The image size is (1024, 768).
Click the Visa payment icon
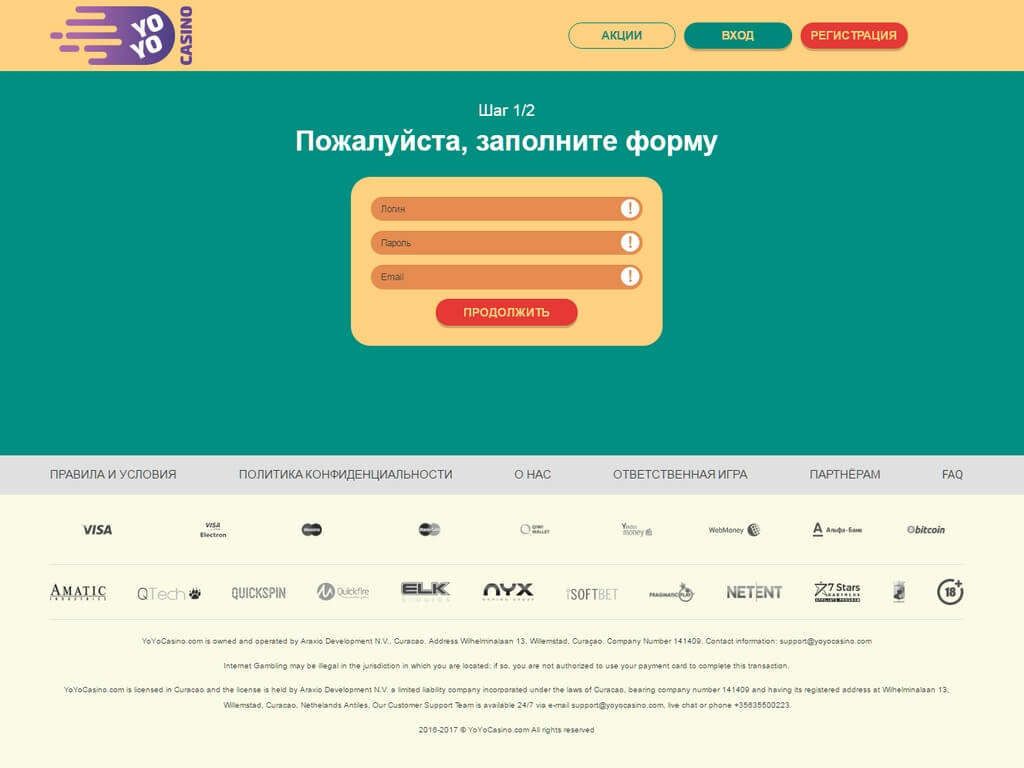click(98, 529)
